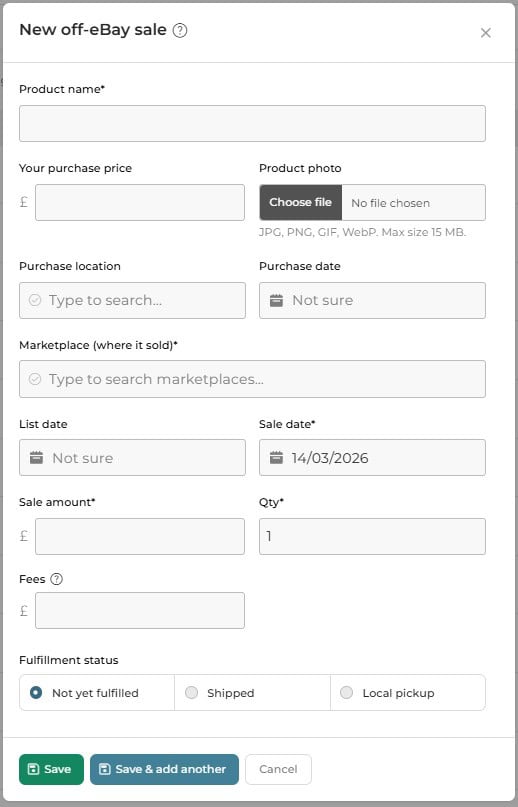Click the Cancel button
Viewport: 518px width, 807px height.
pos(278,769)
